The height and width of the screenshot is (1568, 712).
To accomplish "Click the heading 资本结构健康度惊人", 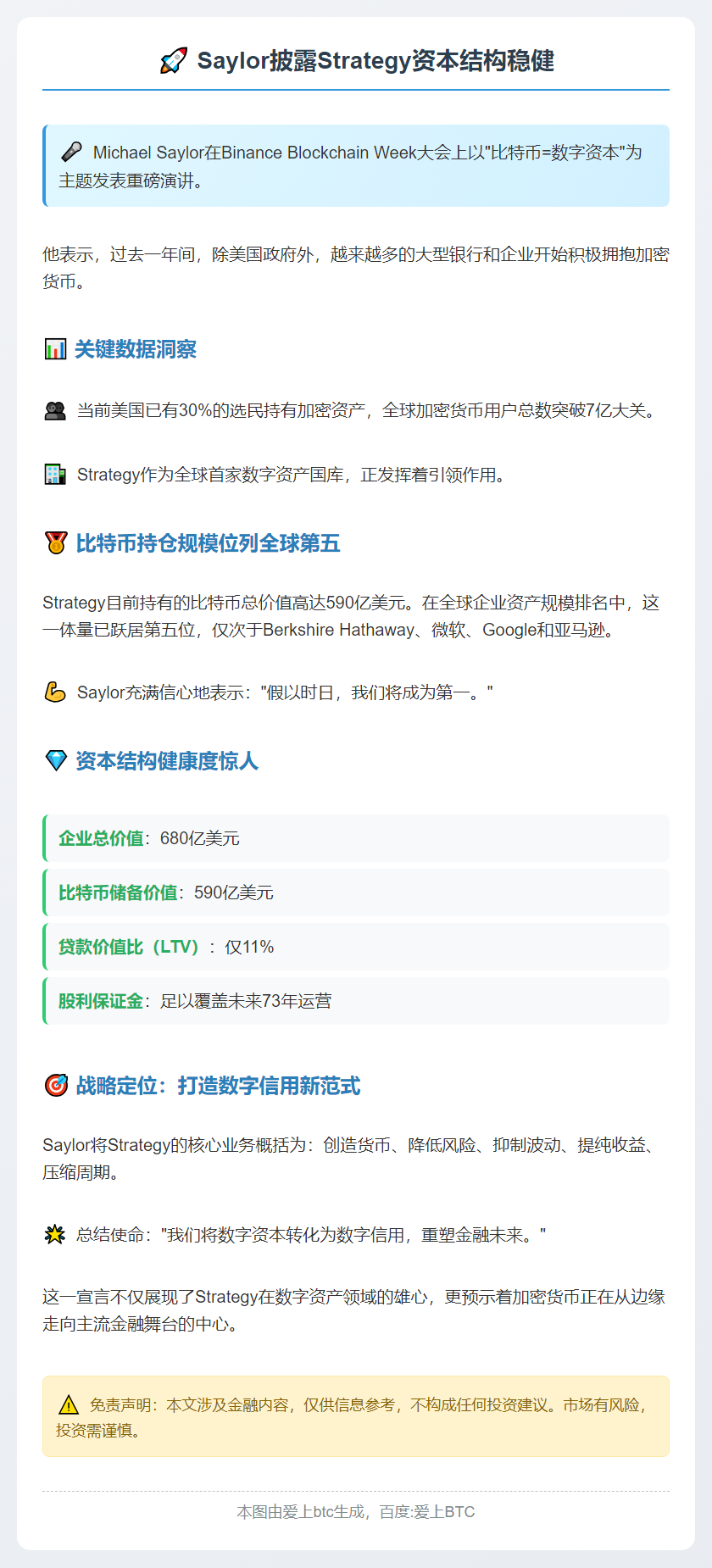I will coord(167,761).
